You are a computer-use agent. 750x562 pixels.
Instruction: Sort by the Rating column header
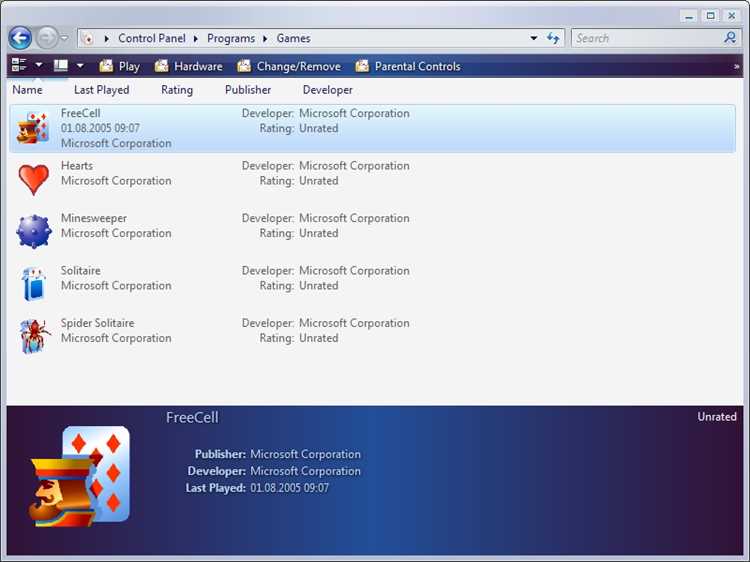tap(177, 90)
